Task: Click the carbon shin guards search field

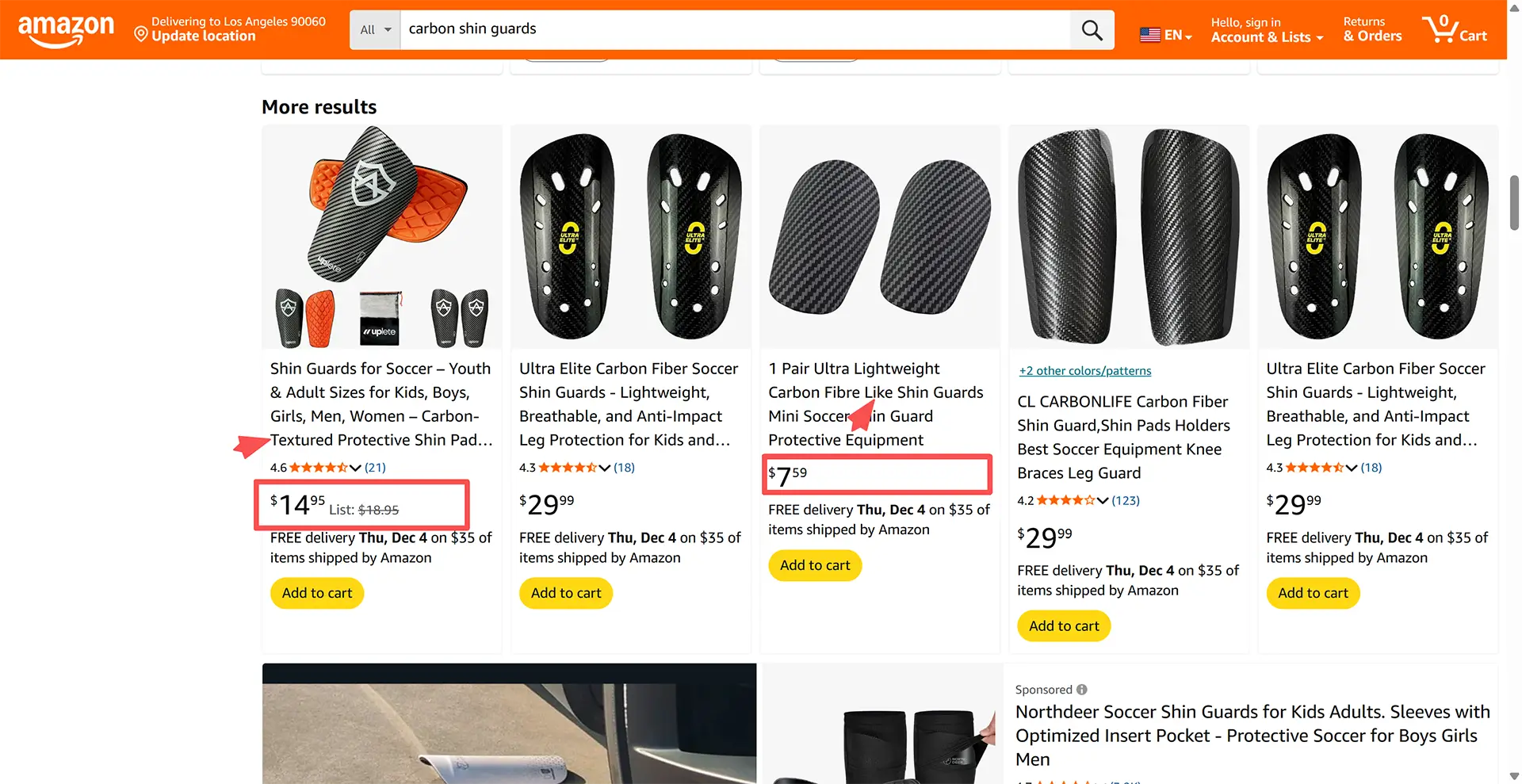Action: coord(734,29)
